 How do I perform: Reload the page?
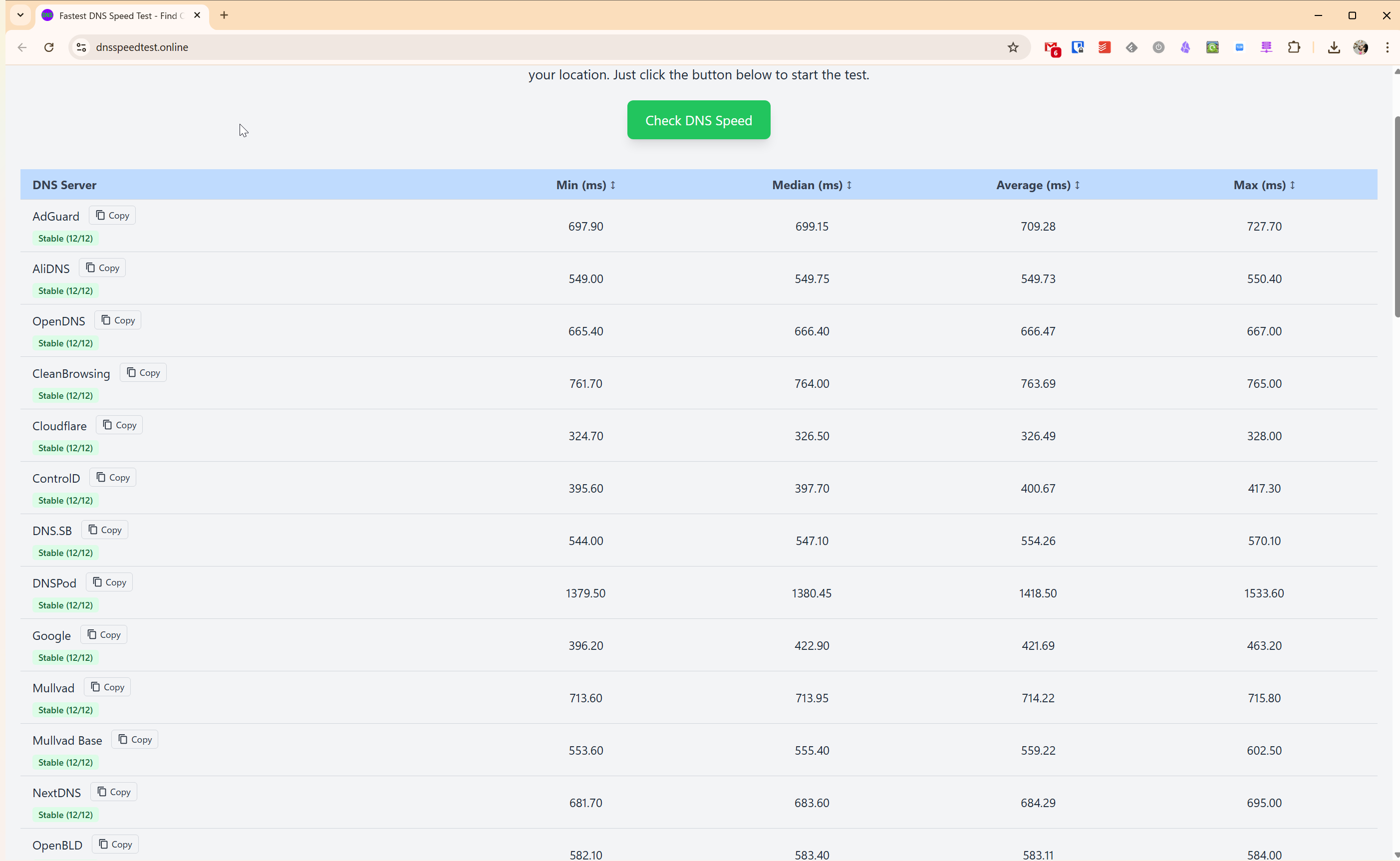[x=49, y=47]
